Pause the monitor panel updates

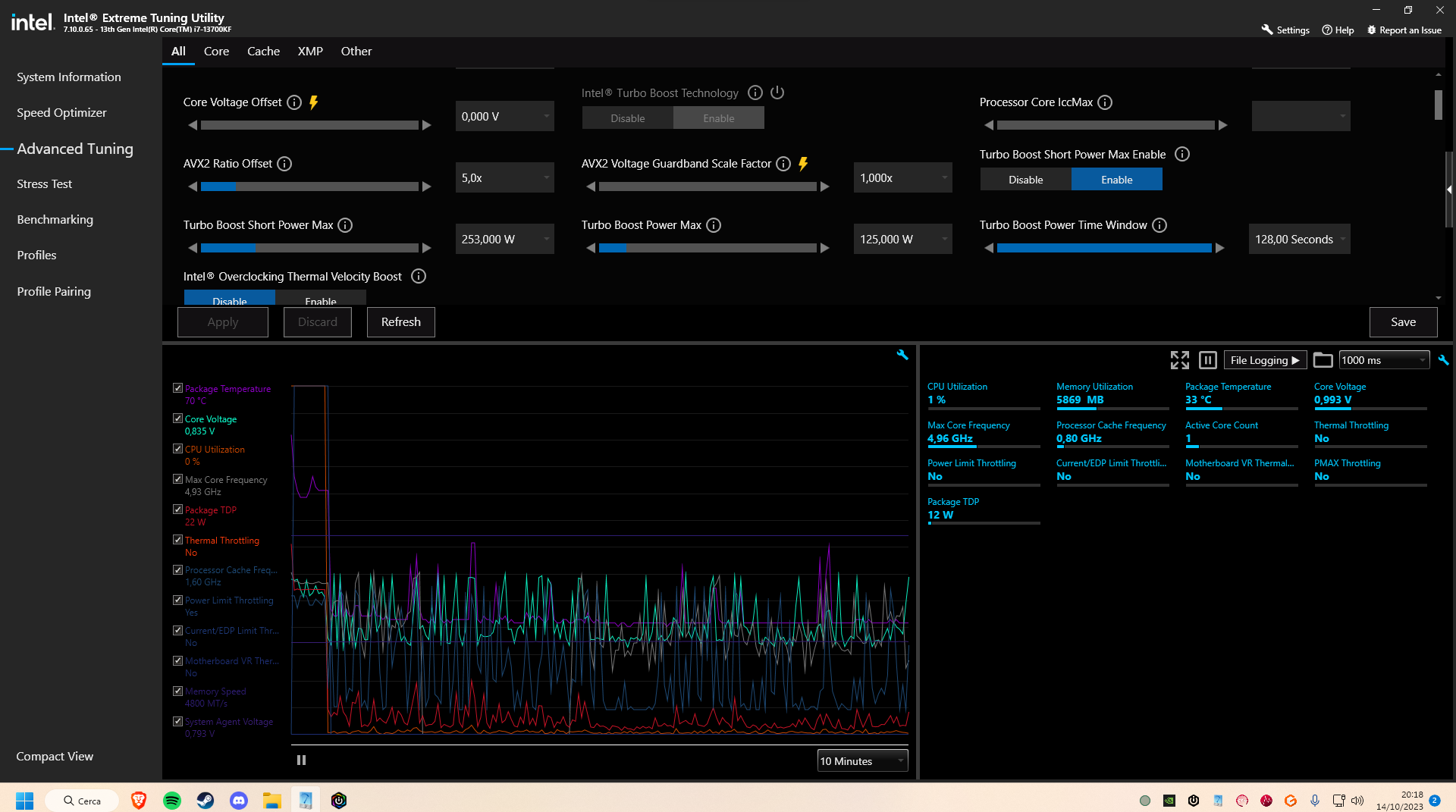coord(1208,360)
